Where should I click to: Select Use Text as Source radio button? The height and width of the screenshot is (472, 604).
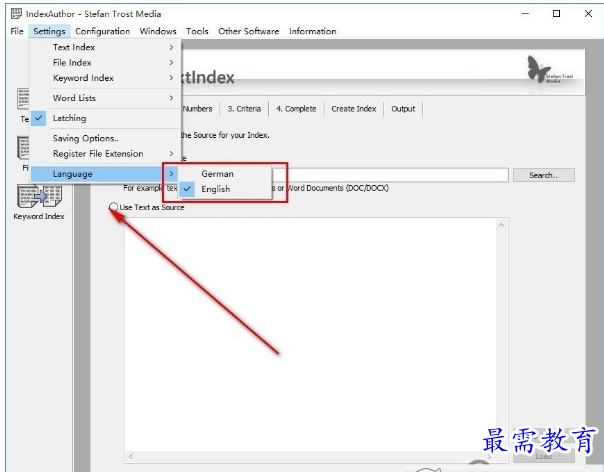pyautogui.click(x=113, y=207)
